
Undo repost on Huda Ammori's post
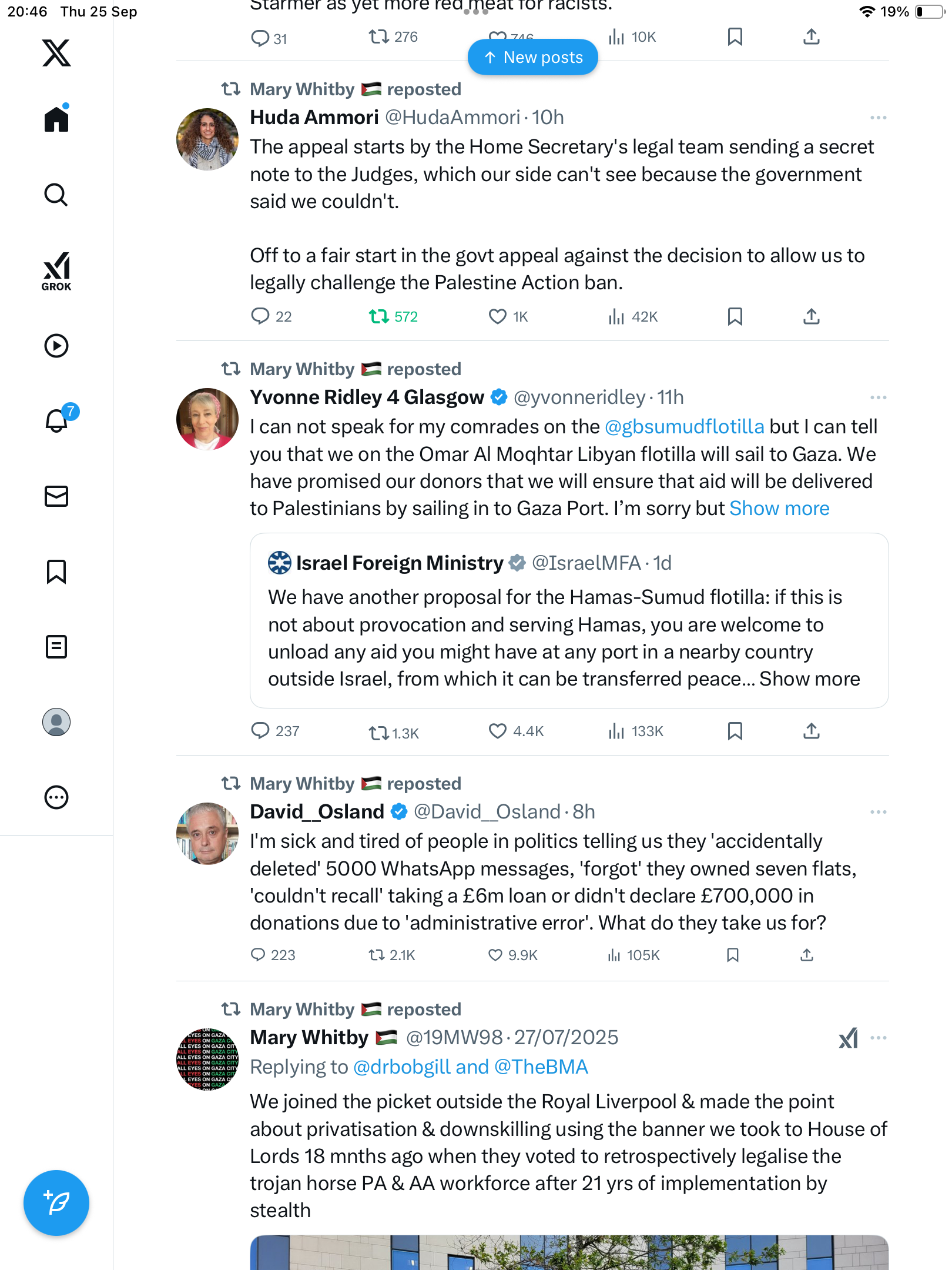[379, 317]
